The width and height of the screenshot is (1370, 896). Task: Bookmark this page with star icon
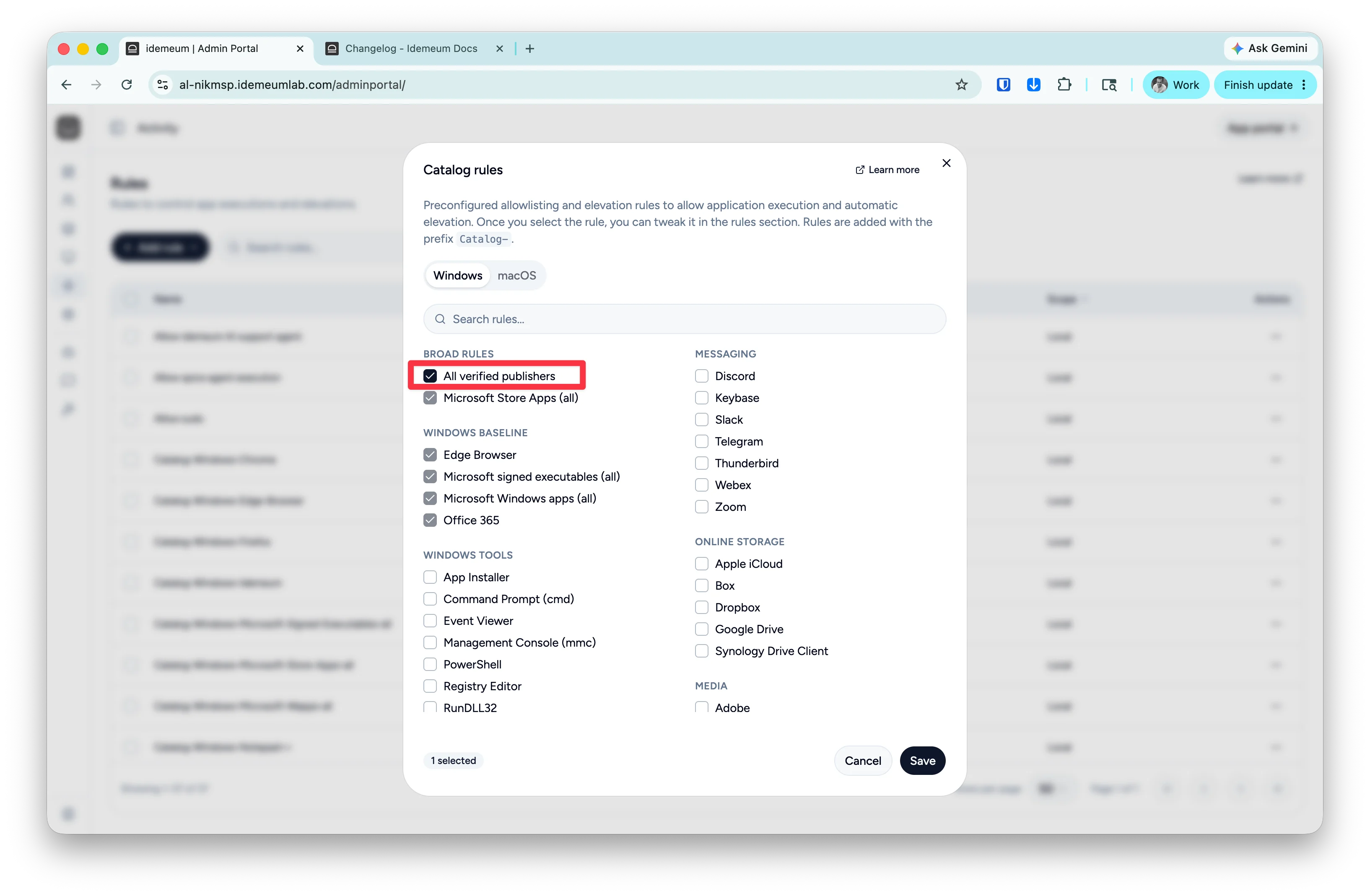(x=961, y=85)
